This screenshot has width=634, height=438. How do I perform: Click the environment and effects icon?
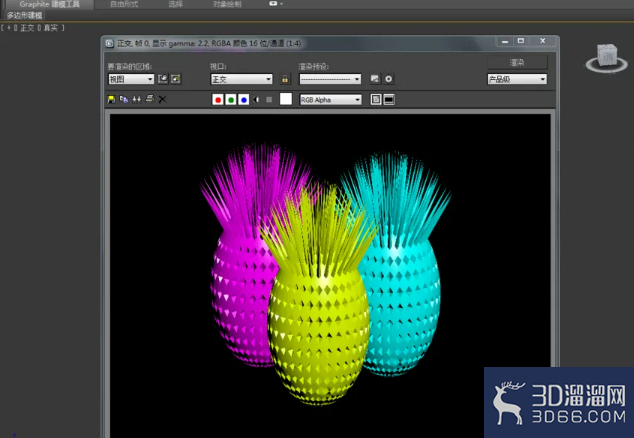coord(389,79)
